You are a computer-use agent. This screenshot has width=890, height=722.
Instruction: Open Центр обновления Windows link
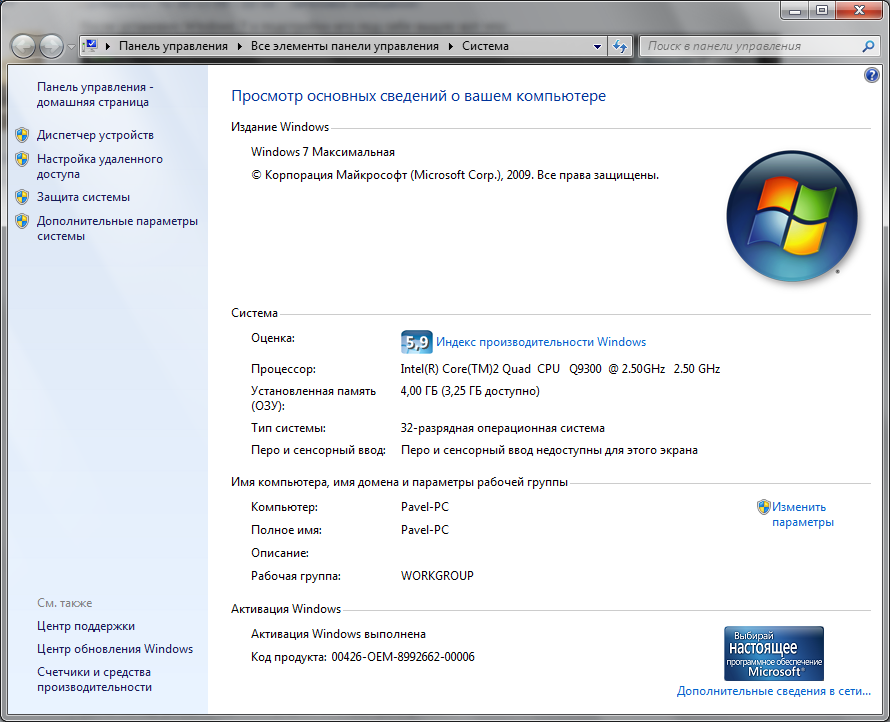click(x=115, y=649)
